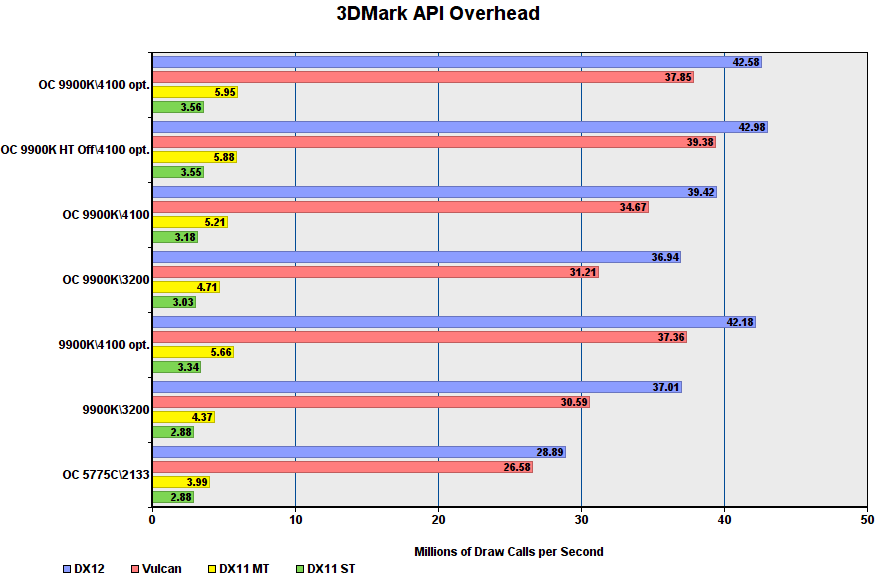Click the x-axis tick label 20

tap(438, 520)
